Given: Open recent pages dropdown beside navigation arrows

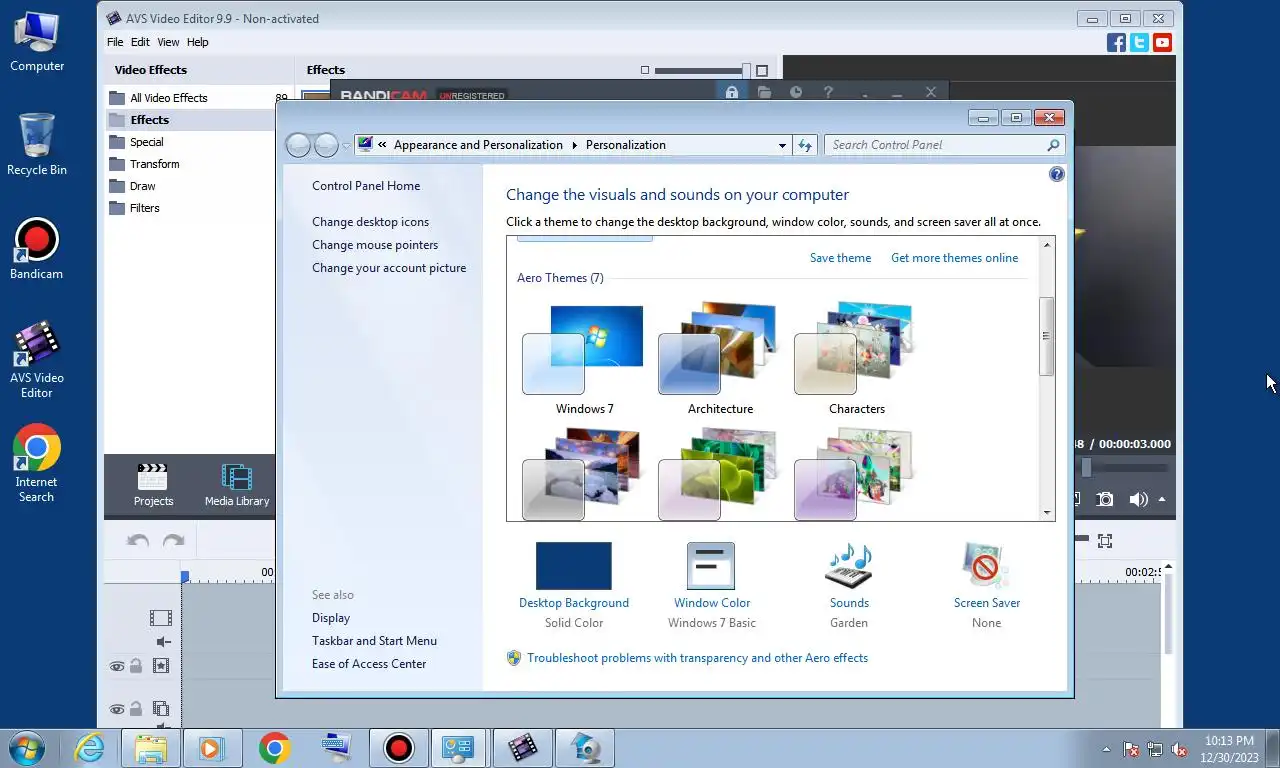Looking at the screenshot, I should [347, 145].
